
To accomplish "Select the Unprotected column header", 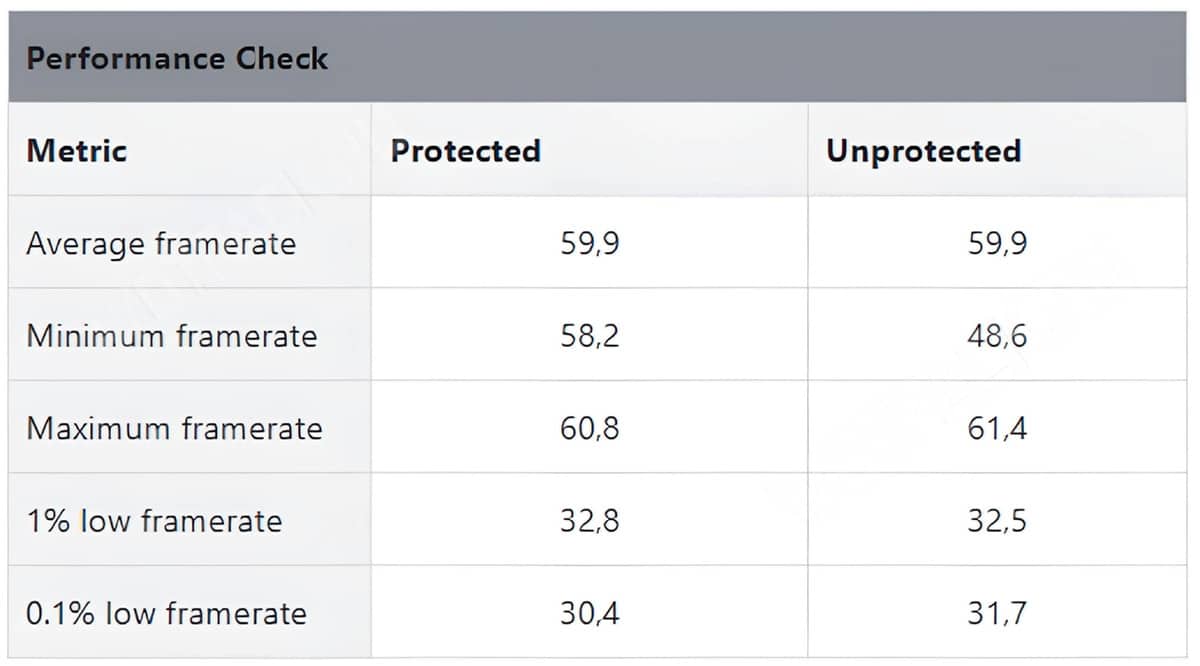I will [923, 151].
